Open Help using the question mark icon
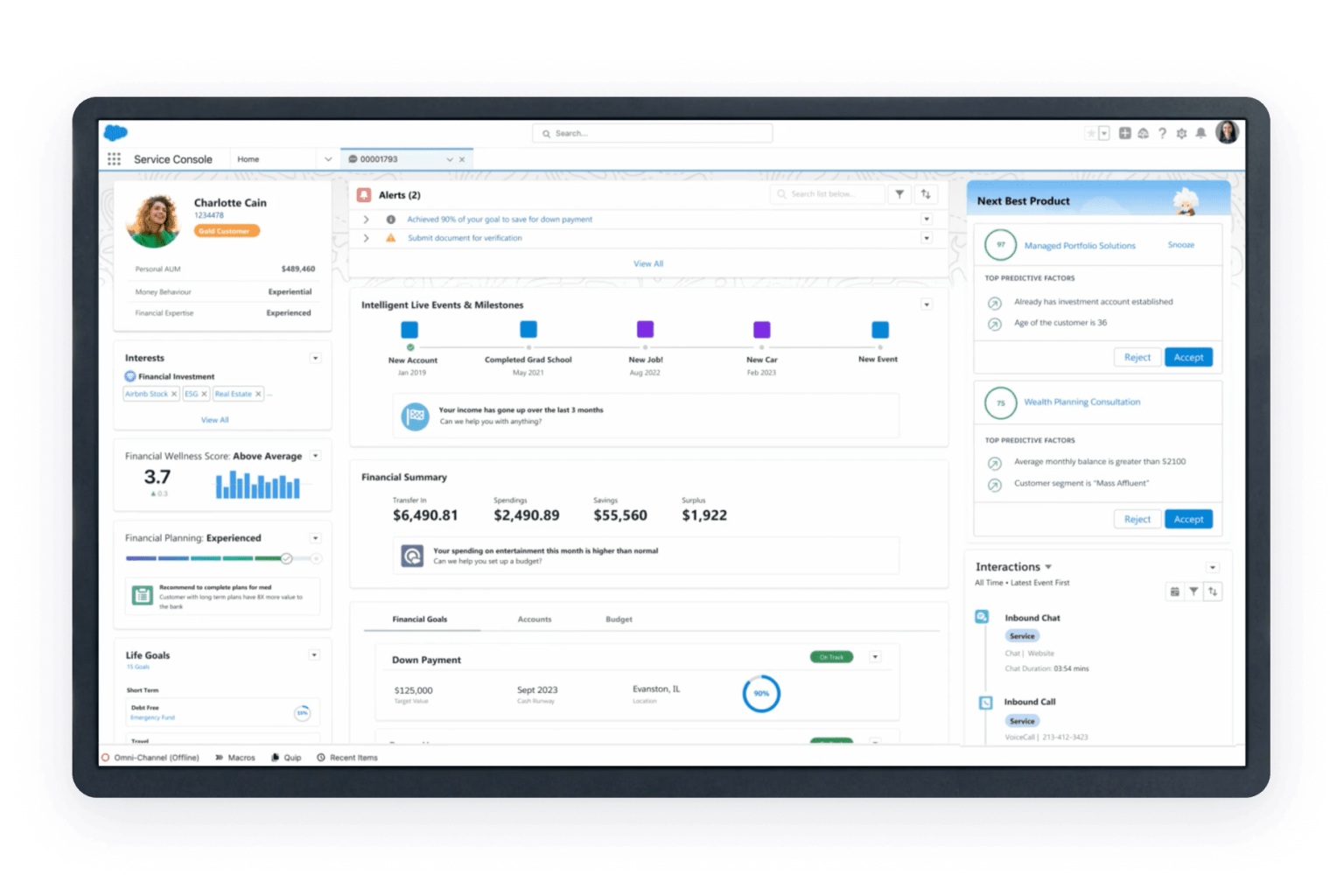The height and width of the screenshot is (896, 1344). (1163, 133)
